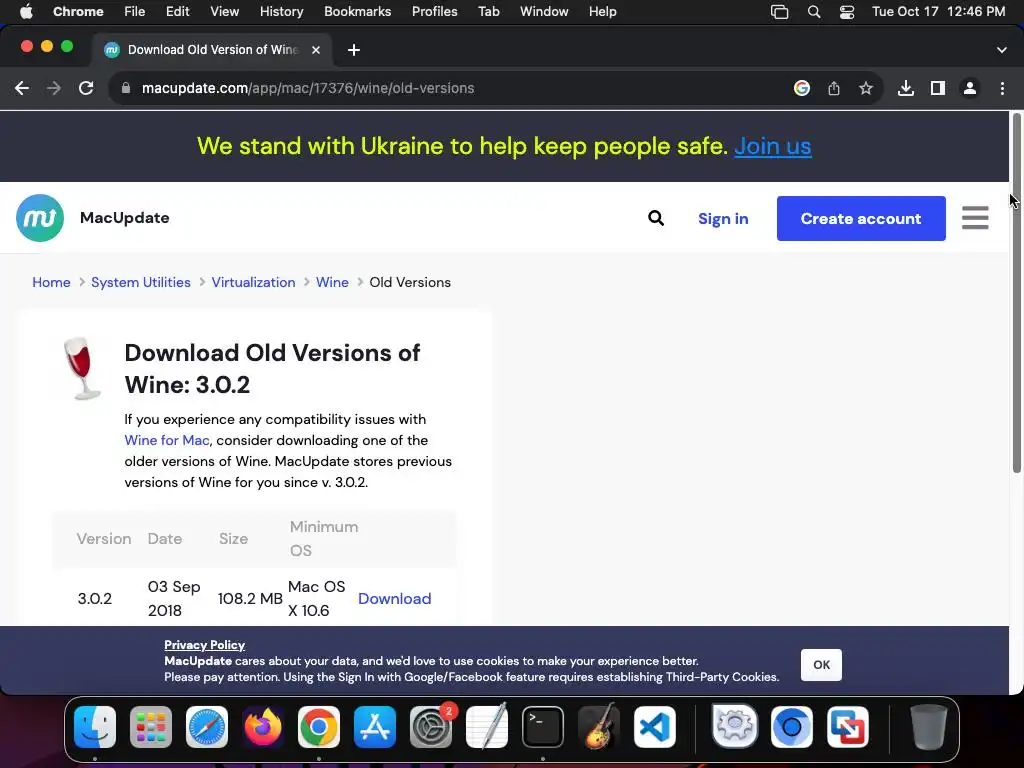The height and width of the screenshot is (768, 1024).
Task: Go to Home breadcrumb
Action: tap(51, 282)
